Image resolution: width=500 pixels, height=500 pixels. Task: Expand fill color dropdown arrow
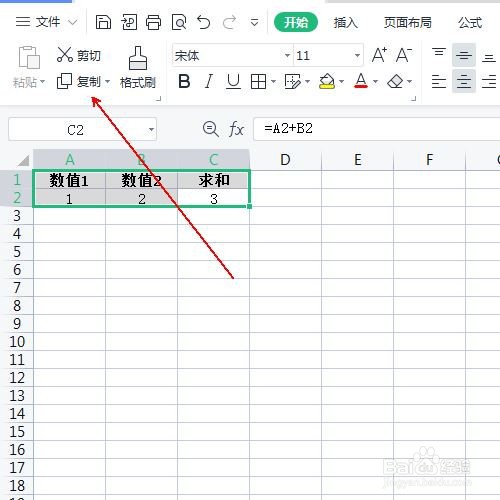tap(341, 81)
